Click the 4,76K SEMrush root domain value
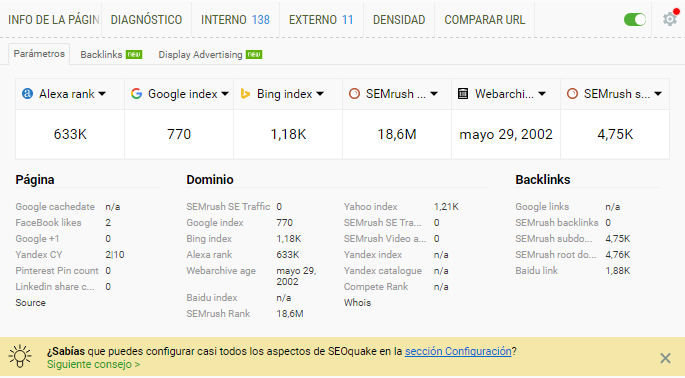This screenshot has height=378, width=685. click(x=618, y=255)
